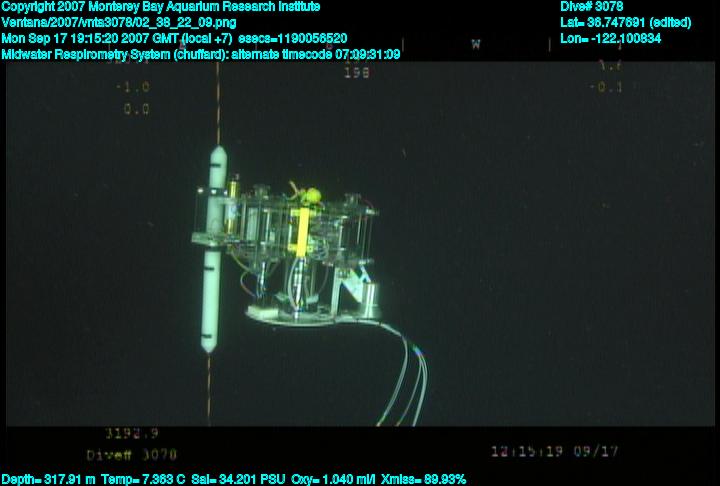Click the overlay number 3192.9
Image resolution: width=720 pixels, height=486 pixels.
pos(132,433)
